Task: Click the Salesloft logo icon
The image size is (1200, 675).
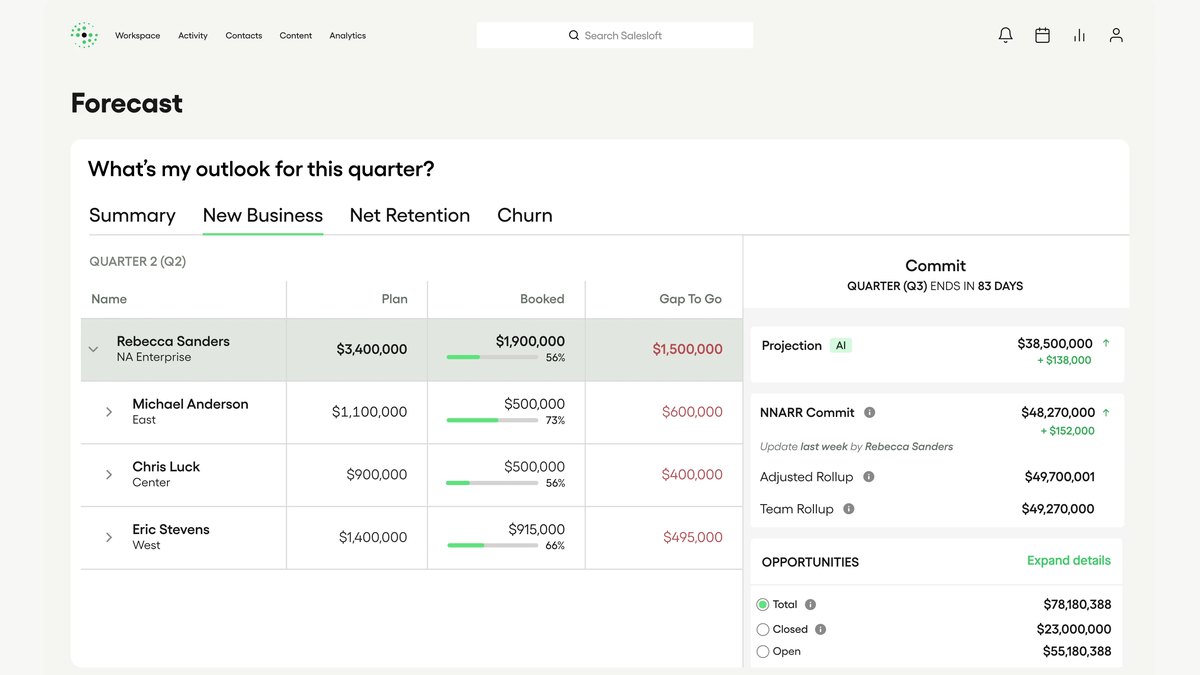Action: pyautogui.click(x=84, y=35)
